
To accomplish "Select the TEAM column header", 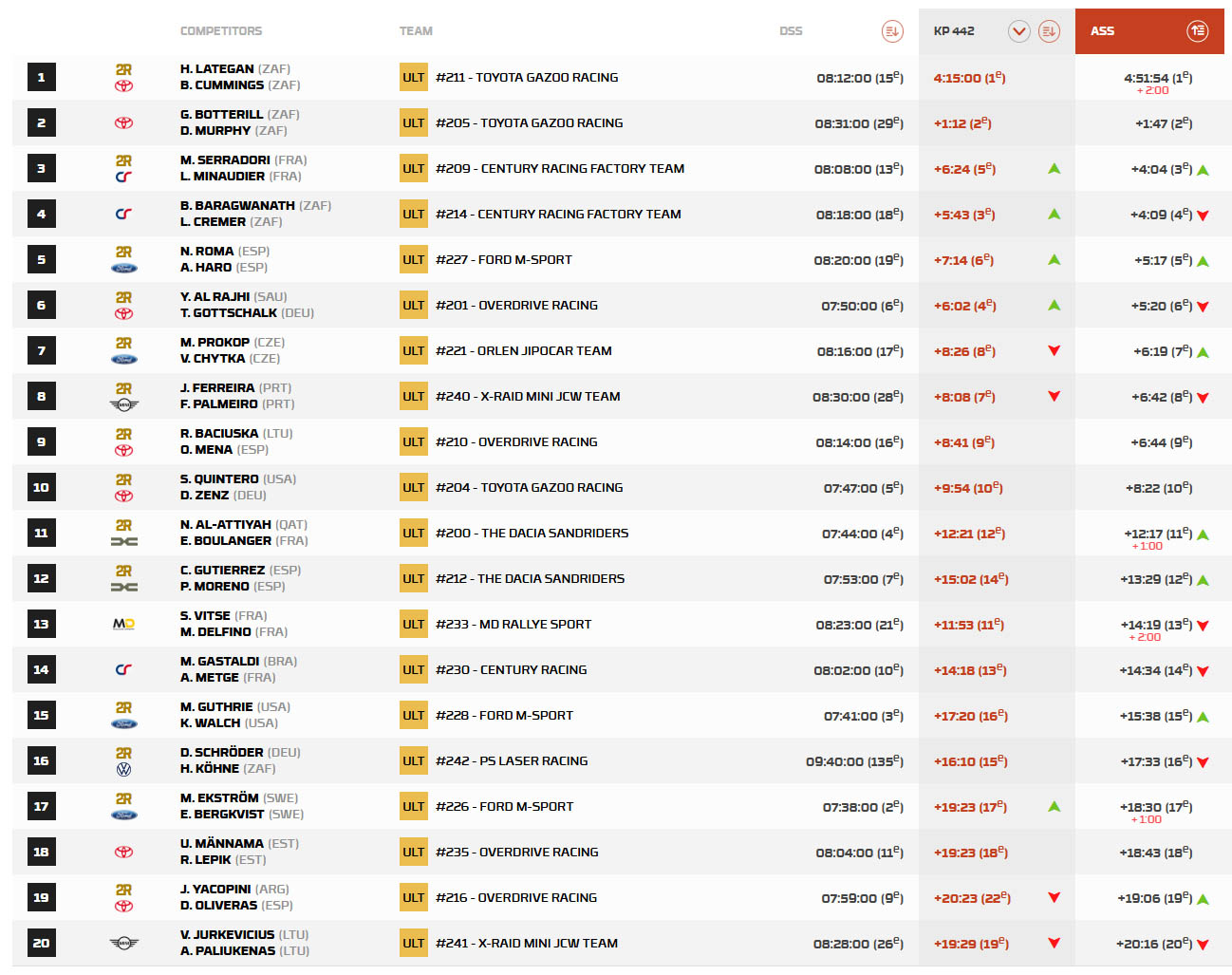I will [x=416, y=31].
